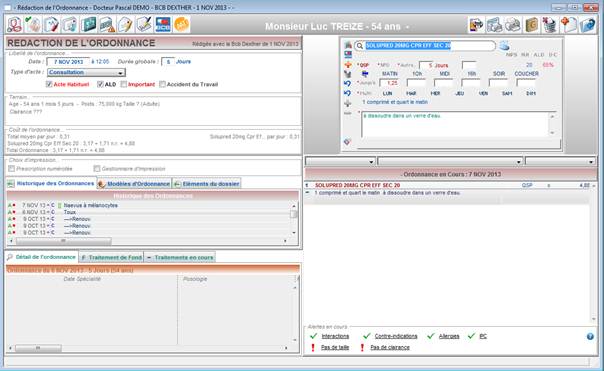Uncheck the ALD checkbox
Image resolution: width=604 pixels, height=371 pixels.
[100, 84]
